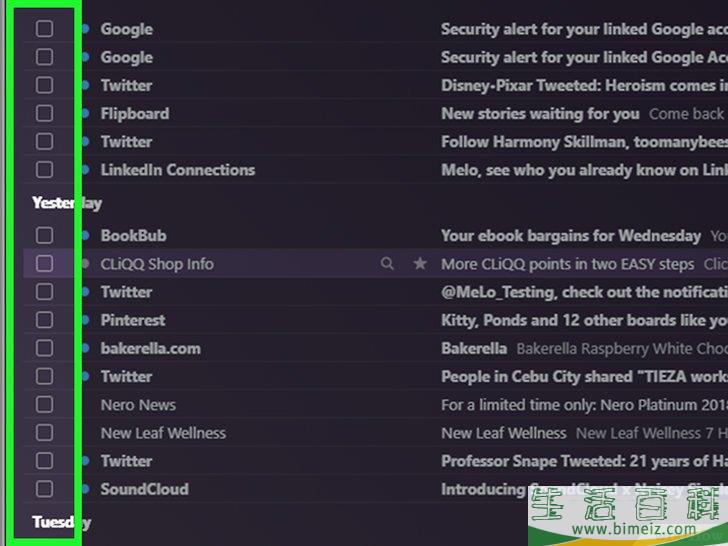This screenshot has width=728, height=546.
Task: Select the LinkedIn Connections email checkbox
Action: point(44,169)
